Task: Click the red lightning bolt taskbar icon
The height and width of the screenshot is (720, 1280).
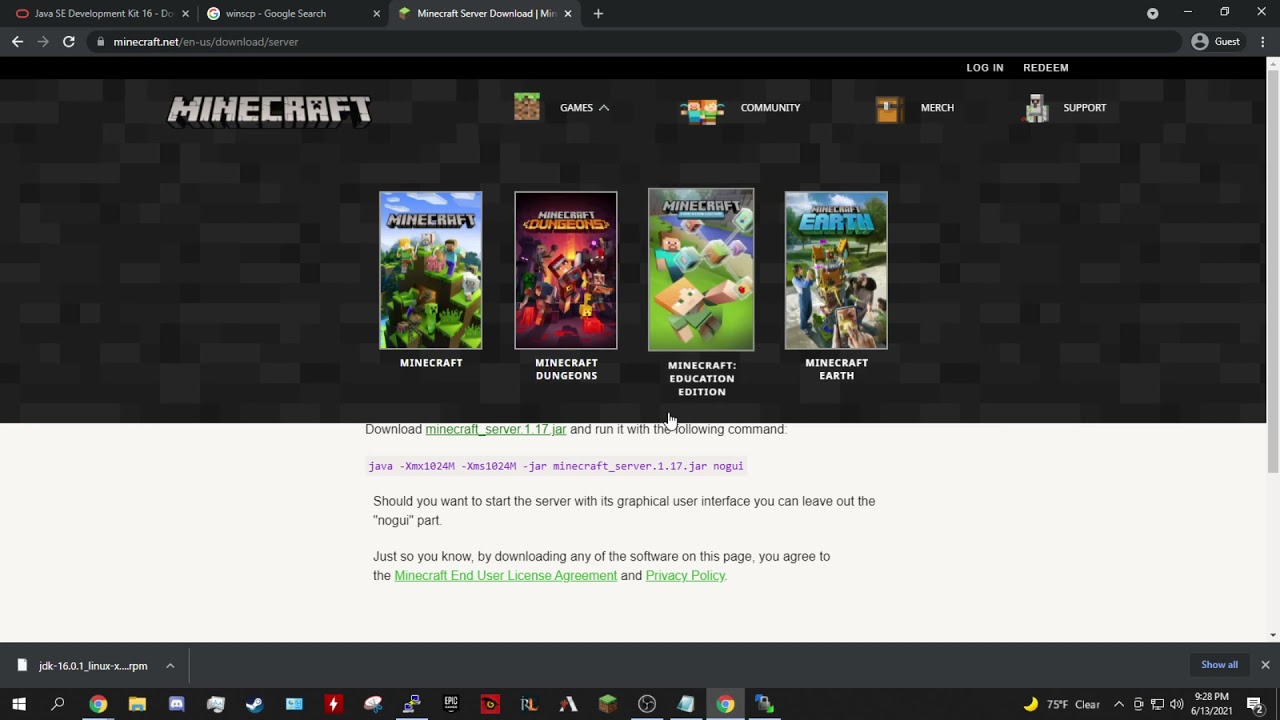Action: click(333, 704)
